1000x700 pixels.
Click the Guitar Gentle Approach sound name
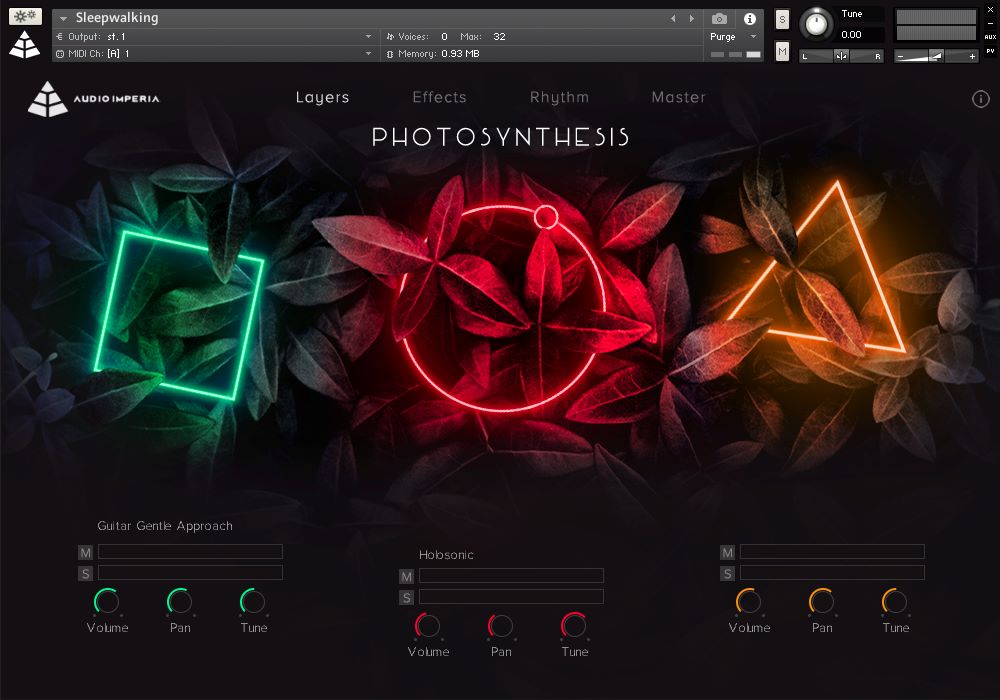165,526
